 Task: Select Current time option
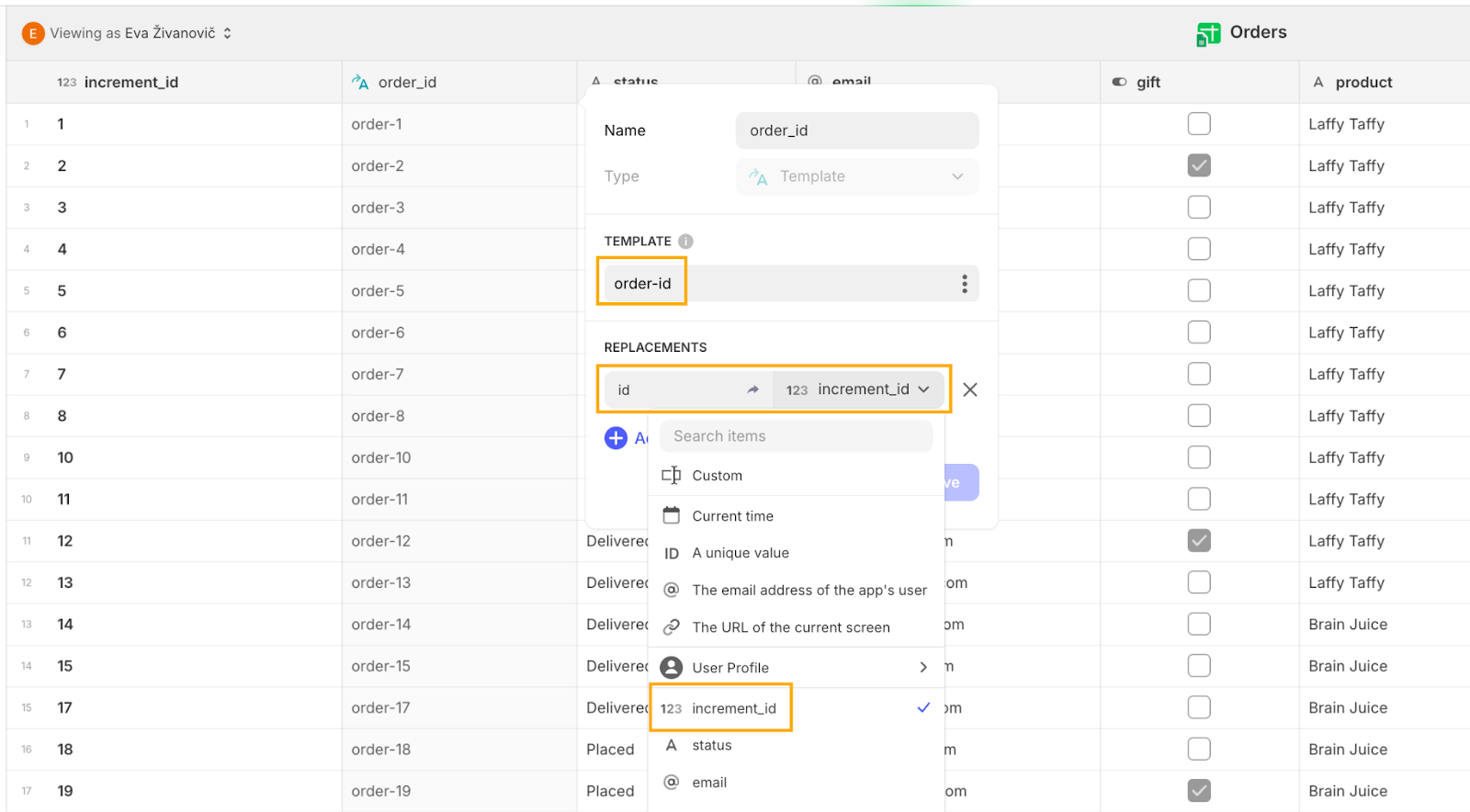tap(797, 515)
